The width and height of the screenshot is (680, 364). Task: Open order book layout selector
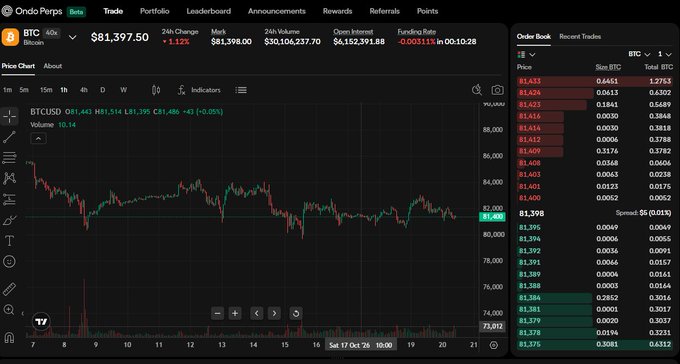526,55
